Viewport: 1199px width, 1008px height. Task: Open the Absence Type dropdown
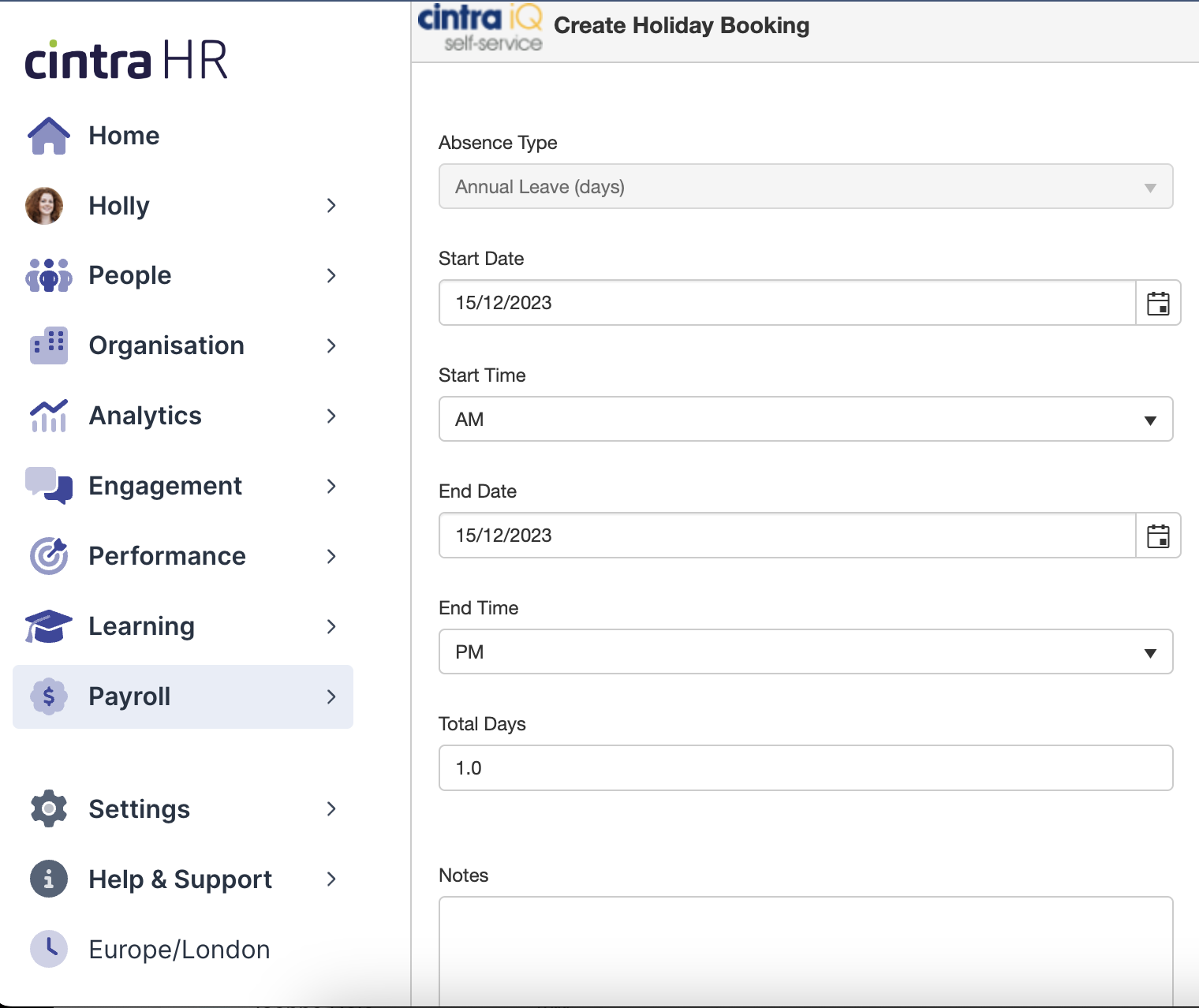click(805, 187)
